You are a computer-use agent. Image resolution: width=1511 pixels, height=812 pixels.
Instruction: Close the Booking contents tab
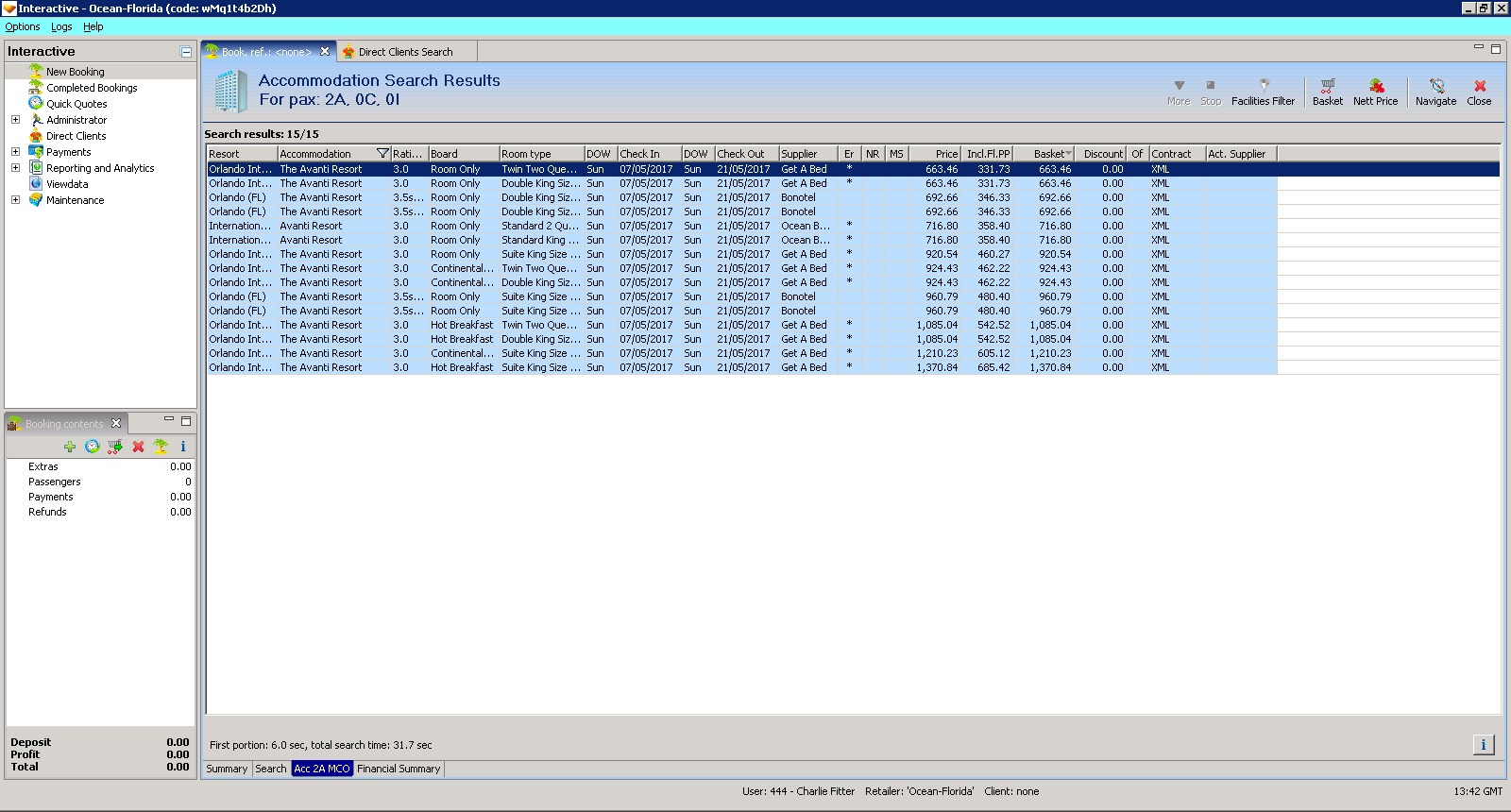point(116,423)
